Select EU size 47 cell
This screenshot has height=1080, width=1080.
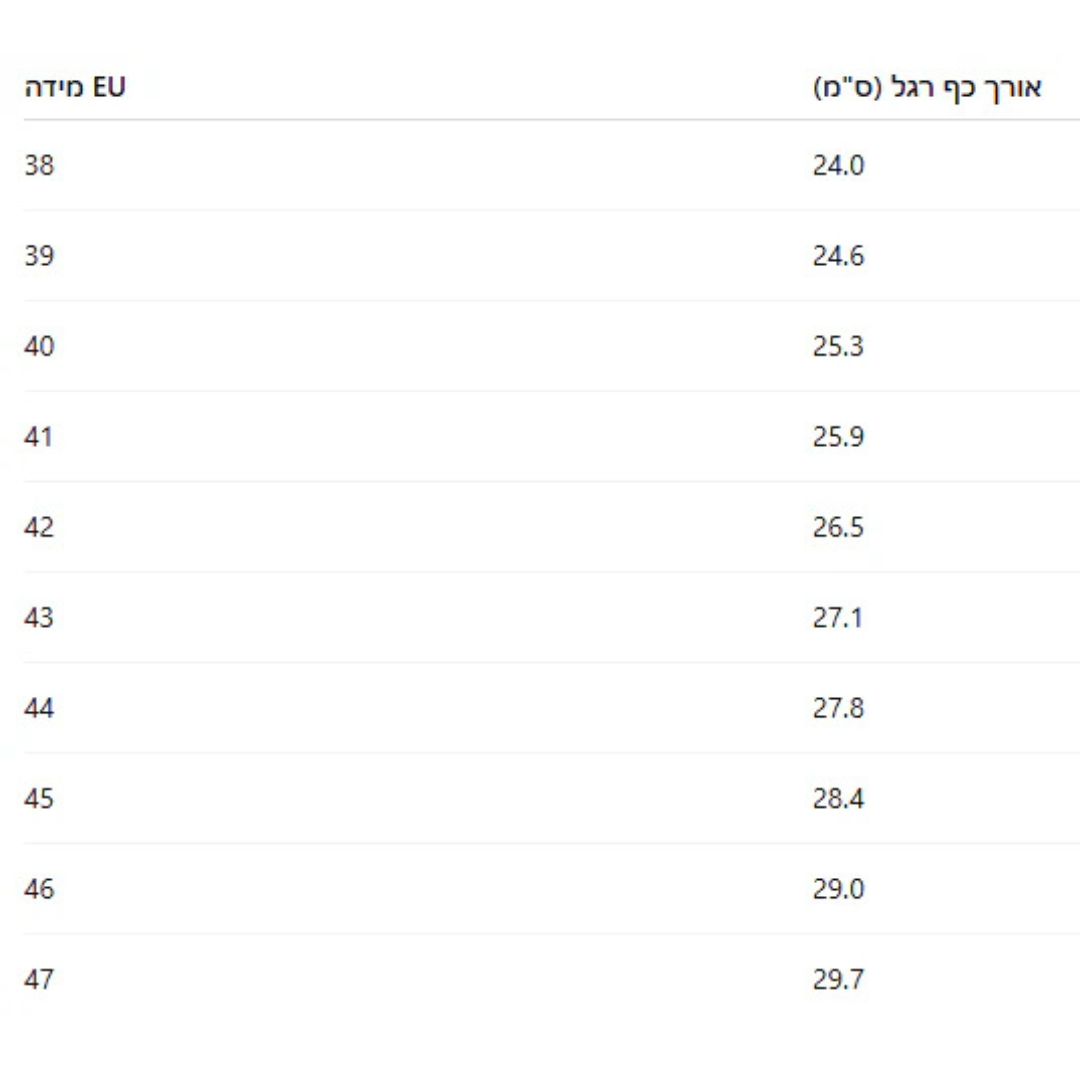[39, 980]
